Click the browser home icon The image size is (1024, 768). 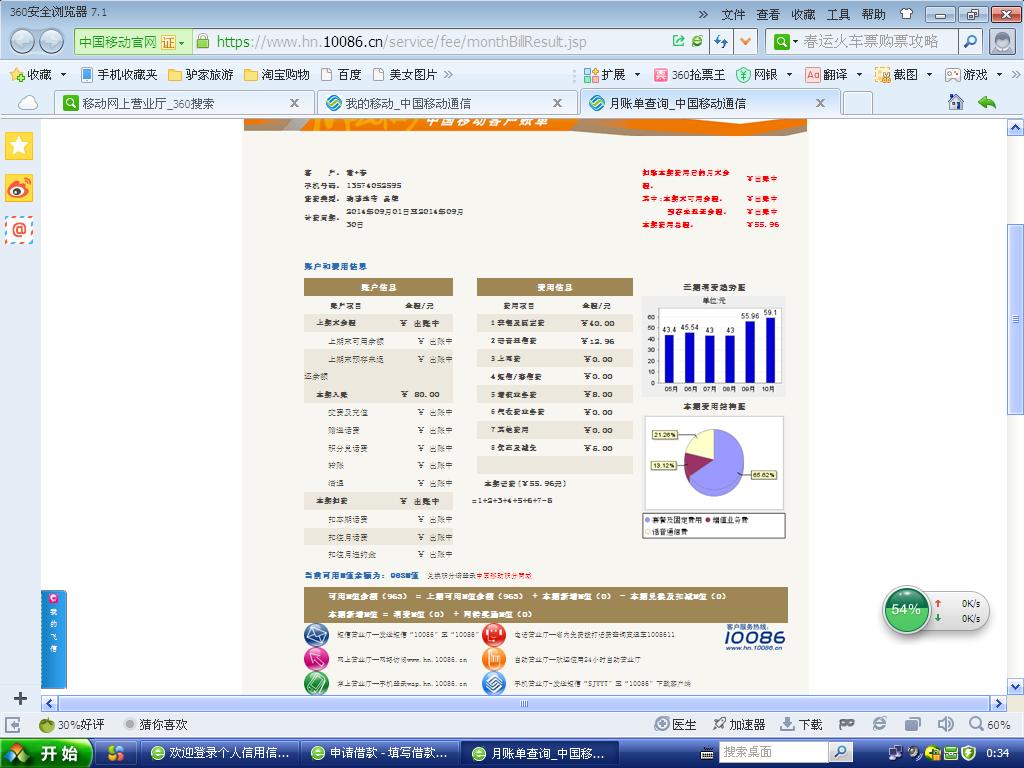click(x=956, y=102)
